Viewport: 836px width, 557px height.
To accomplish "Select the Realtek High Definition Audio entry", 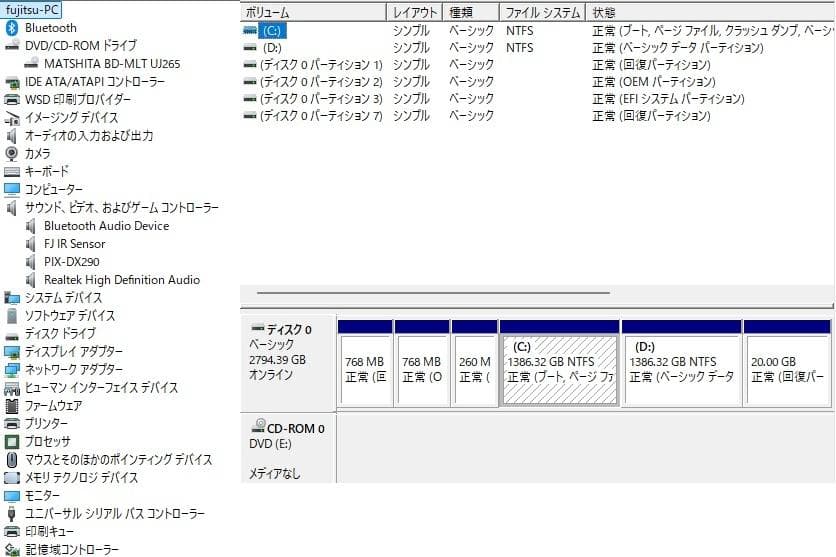I will pyautogui.click(x=122, y=280).
